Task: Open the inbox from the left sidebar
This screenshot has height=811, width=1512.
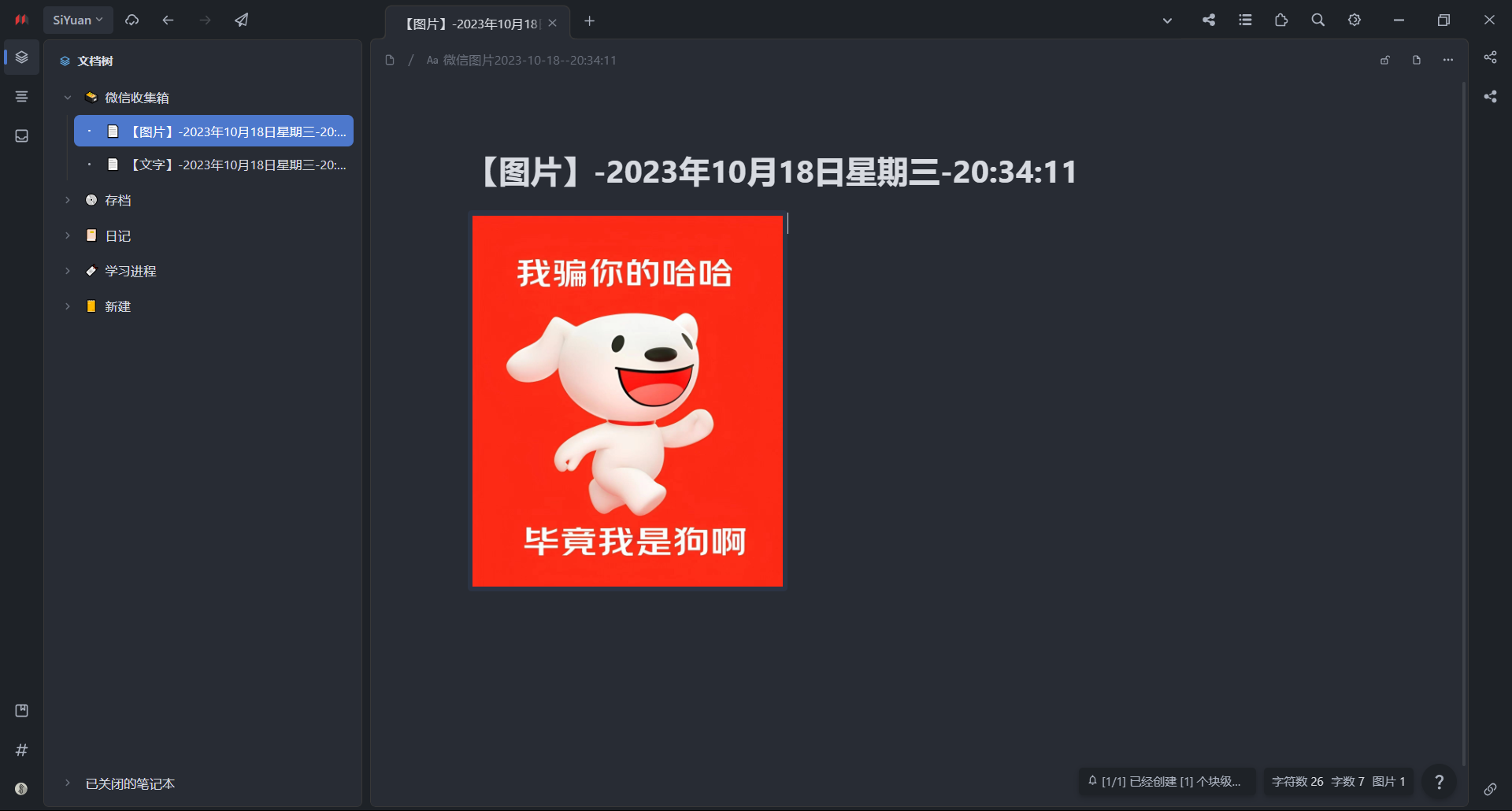Action: tap(21, 135)
